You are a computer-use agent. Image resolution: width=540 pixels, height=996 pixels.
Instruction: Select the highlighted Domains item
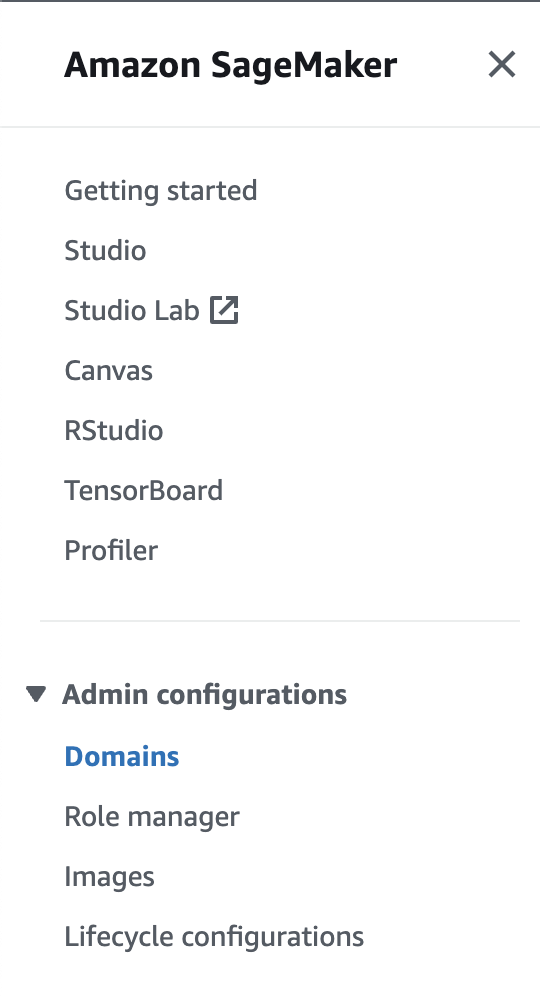click(122, 756)
